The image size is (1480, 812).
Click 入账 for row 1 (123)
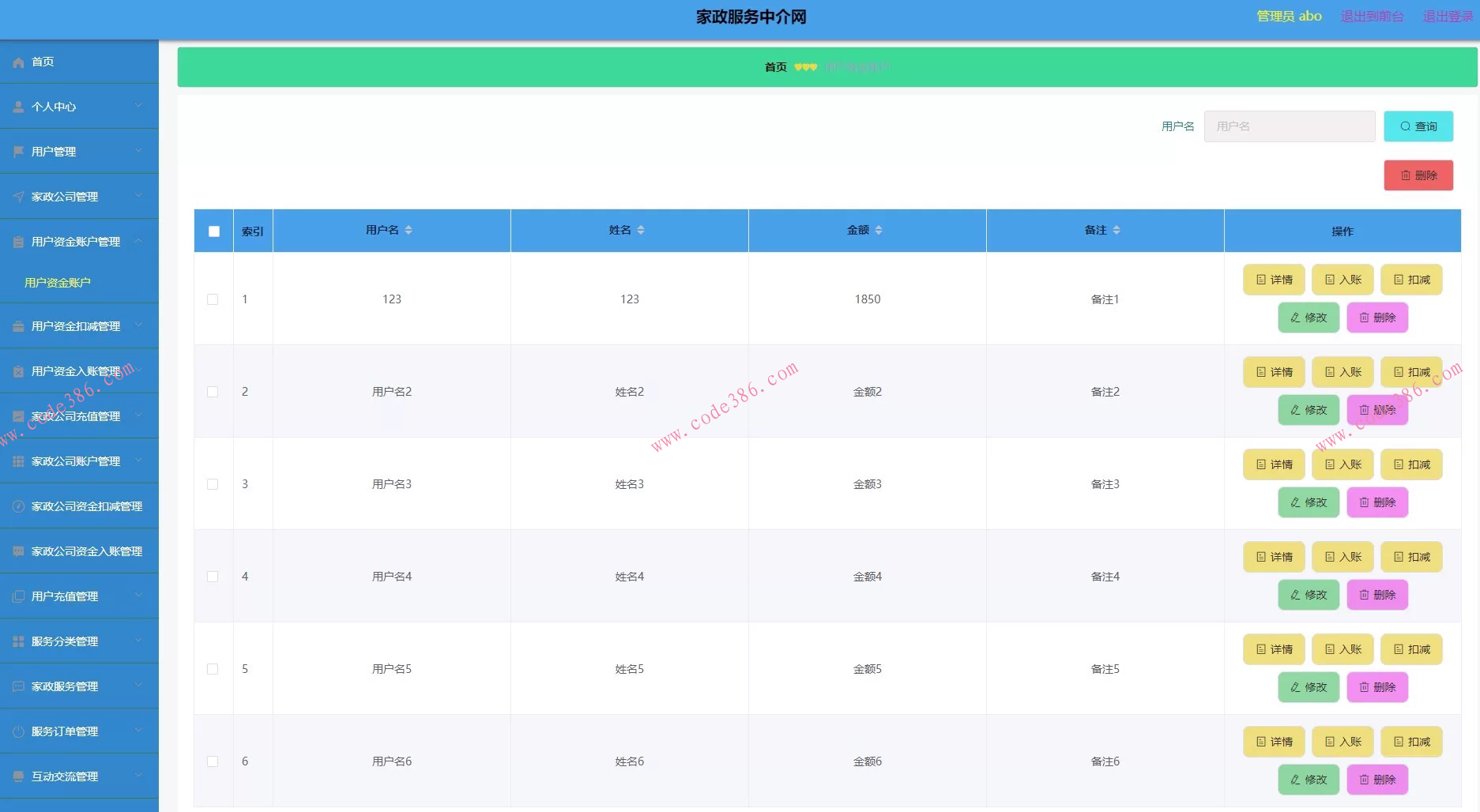1343,280
